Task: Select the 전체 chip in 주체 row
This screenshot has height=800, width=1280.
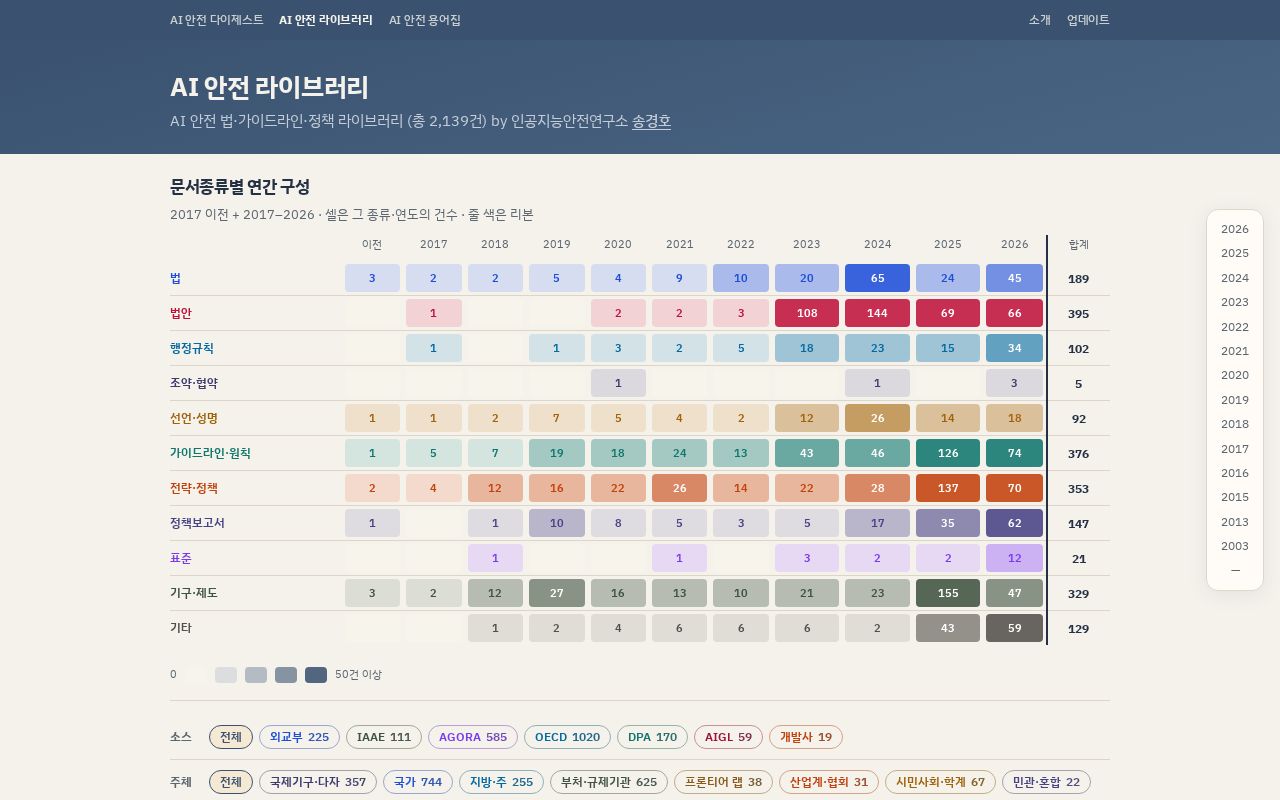Action: click(231, 782)
